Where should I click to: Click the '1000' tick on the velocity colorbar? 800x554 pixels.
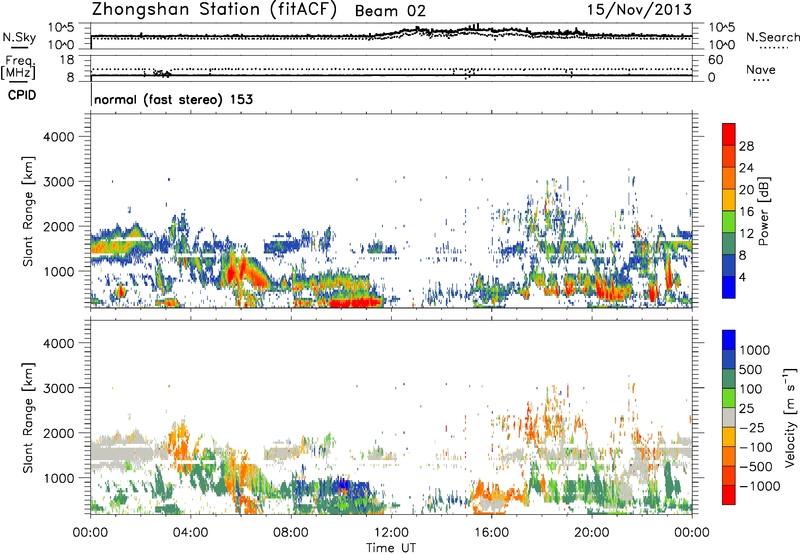(x=755, y=350)
